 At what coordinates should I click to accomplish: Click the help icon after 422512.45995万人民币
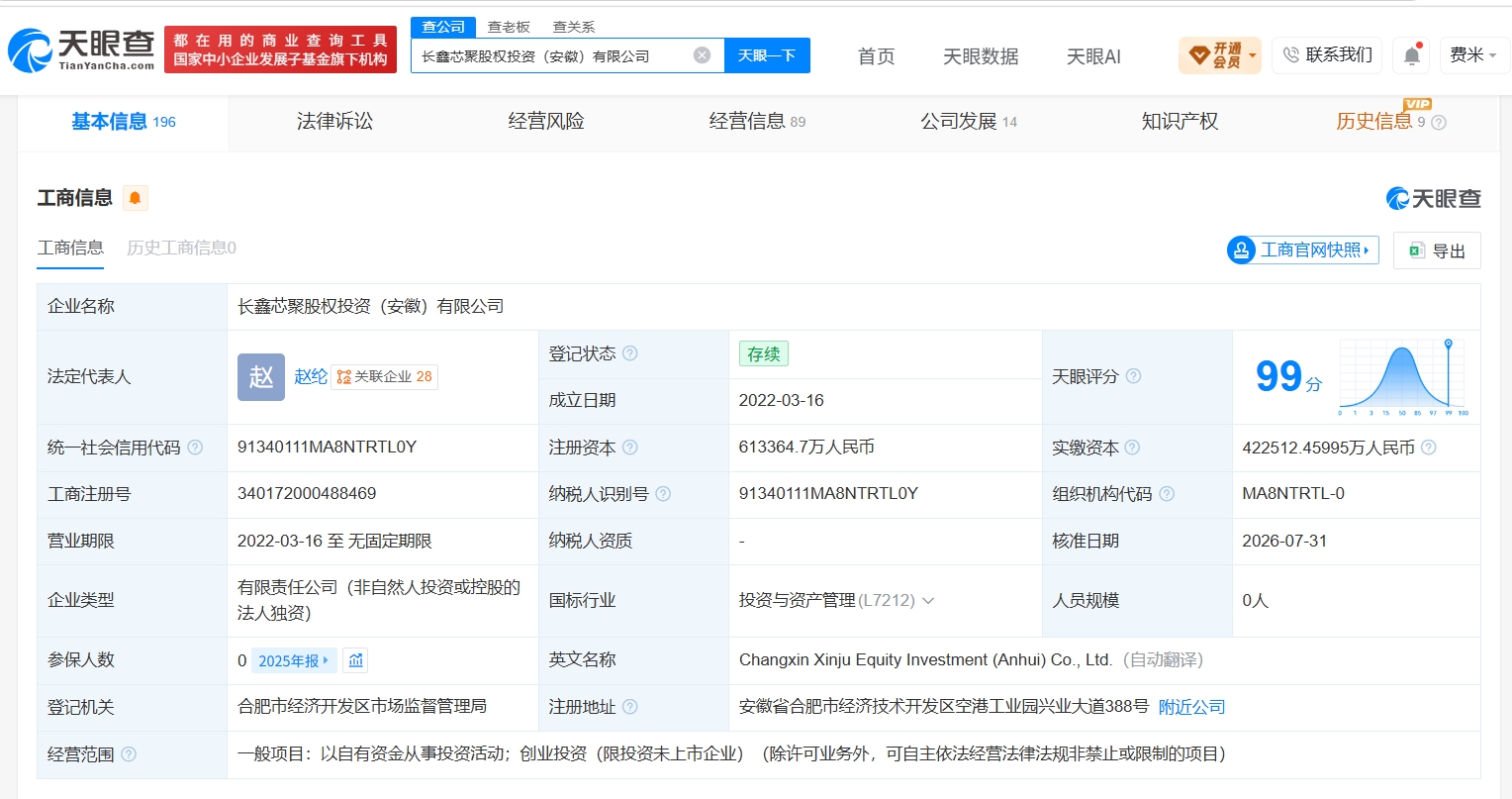[1429, 448]
